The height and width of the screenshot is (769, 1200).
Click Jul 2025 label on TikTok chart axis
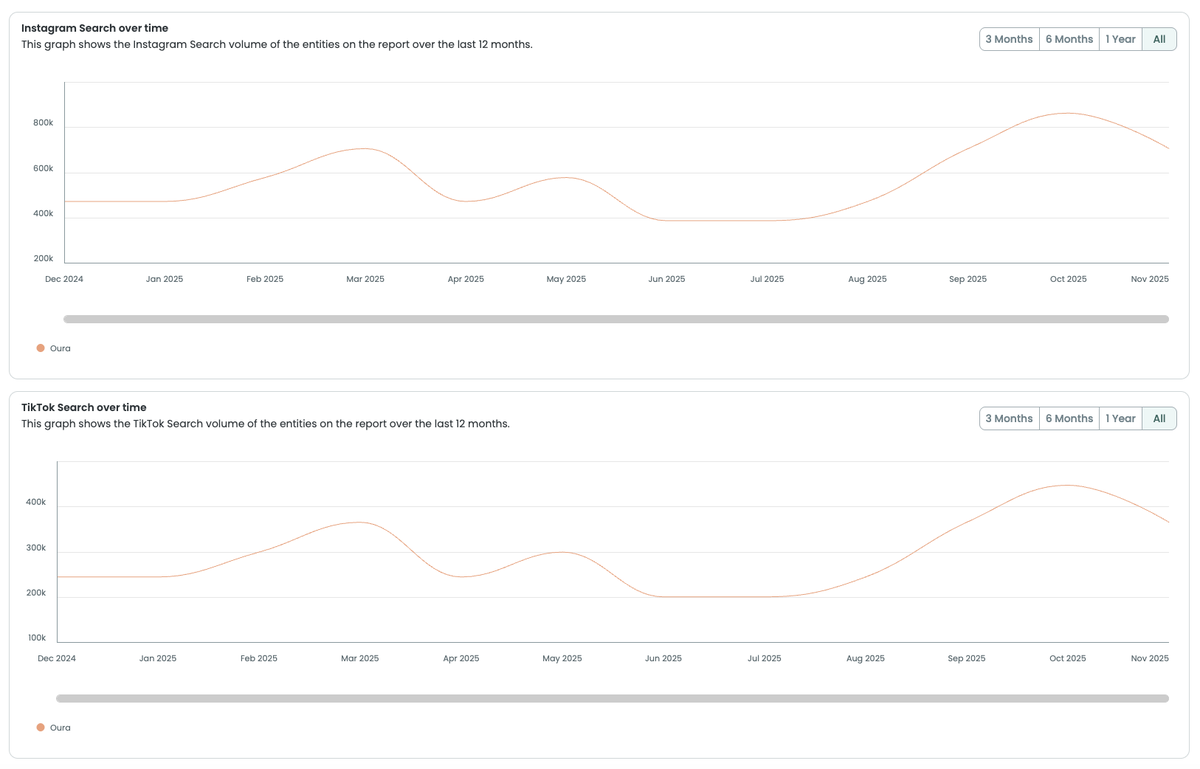[x=764, y=658]
